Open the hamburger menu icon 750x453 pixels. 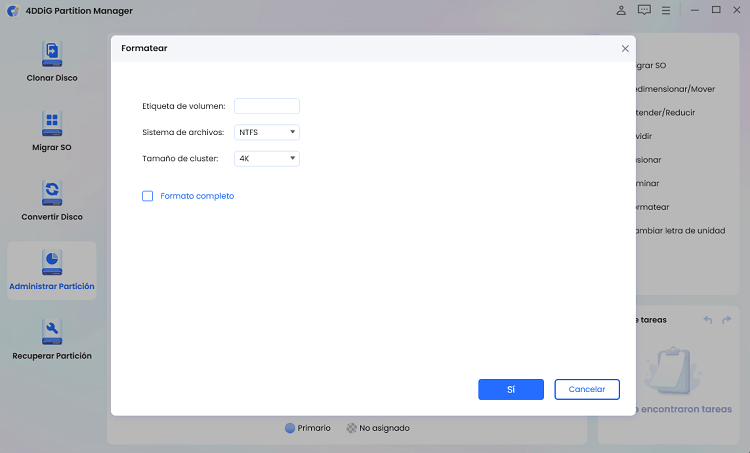666,10
